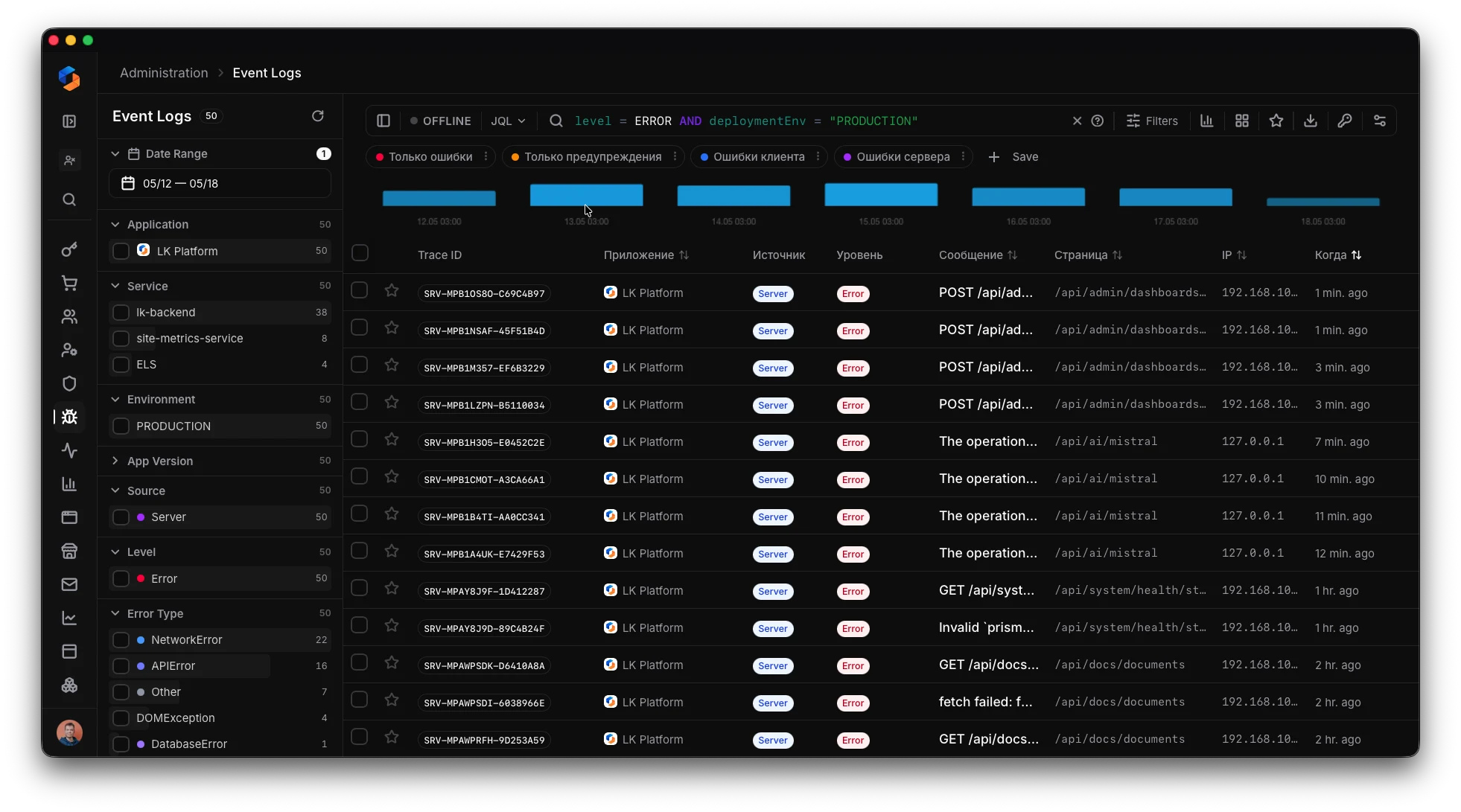Sort by the Когда column
1461x812 pixels.
point(1337,255)
